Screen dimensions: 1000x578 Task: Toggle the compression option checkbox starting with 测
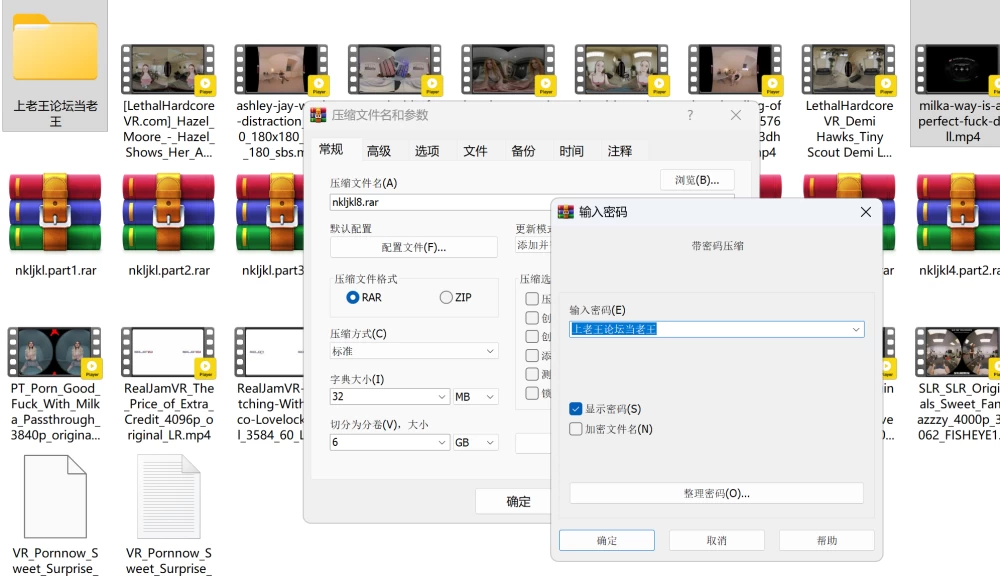pyautogui.click(x=532, y=374)
